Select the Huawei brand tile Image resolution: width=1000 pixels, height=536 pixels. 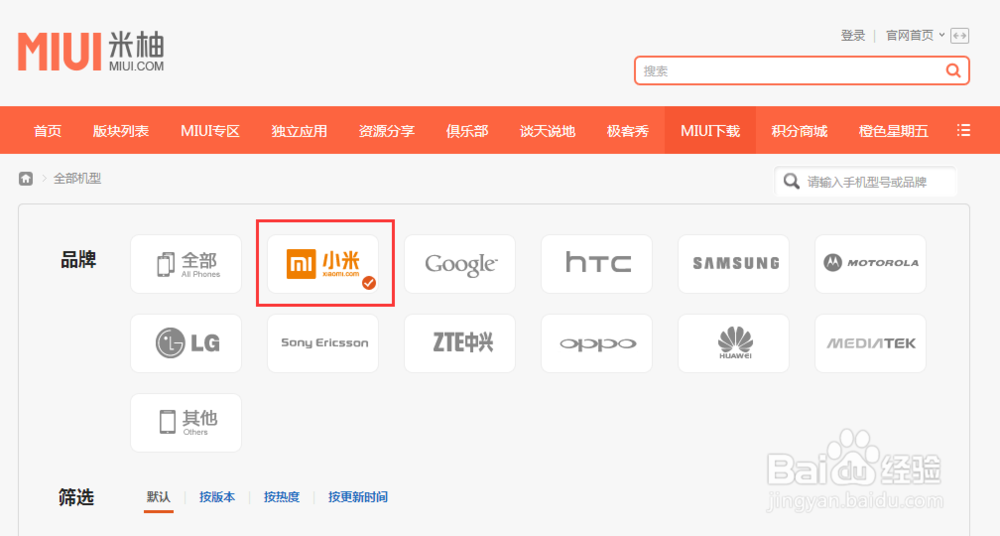(733, 343)
